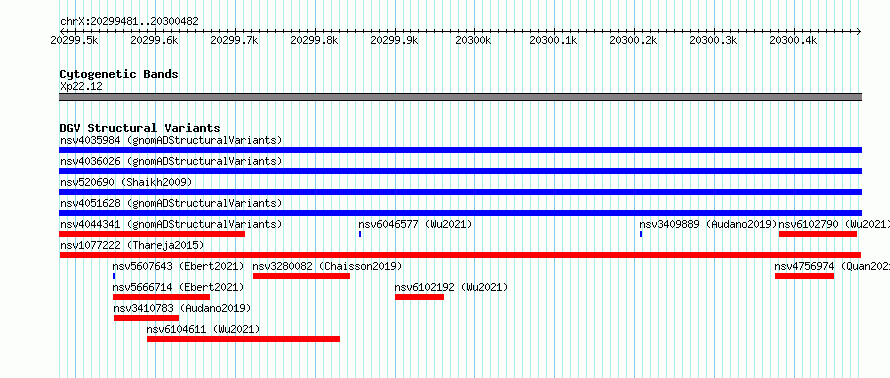Select the small blue marker under nsv5607643

click(x=114, y=276)
